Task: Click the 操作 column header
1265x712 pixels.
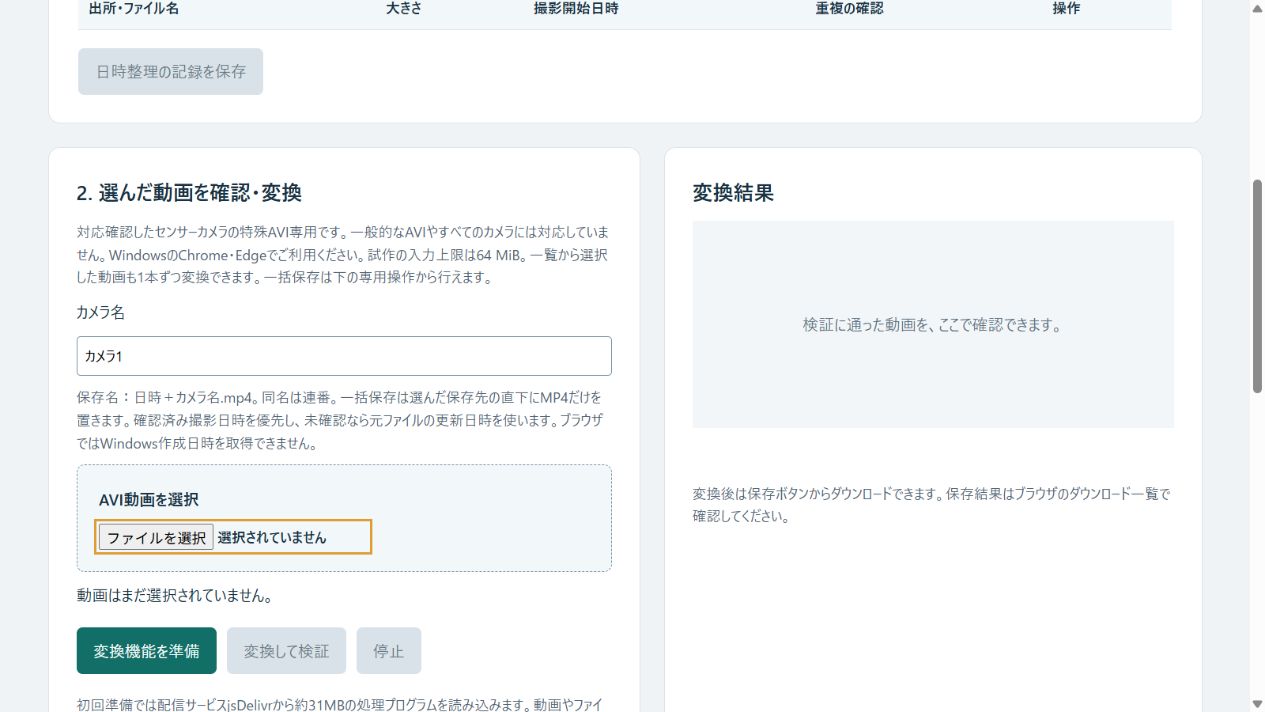Action: [x=1066, y=8]
